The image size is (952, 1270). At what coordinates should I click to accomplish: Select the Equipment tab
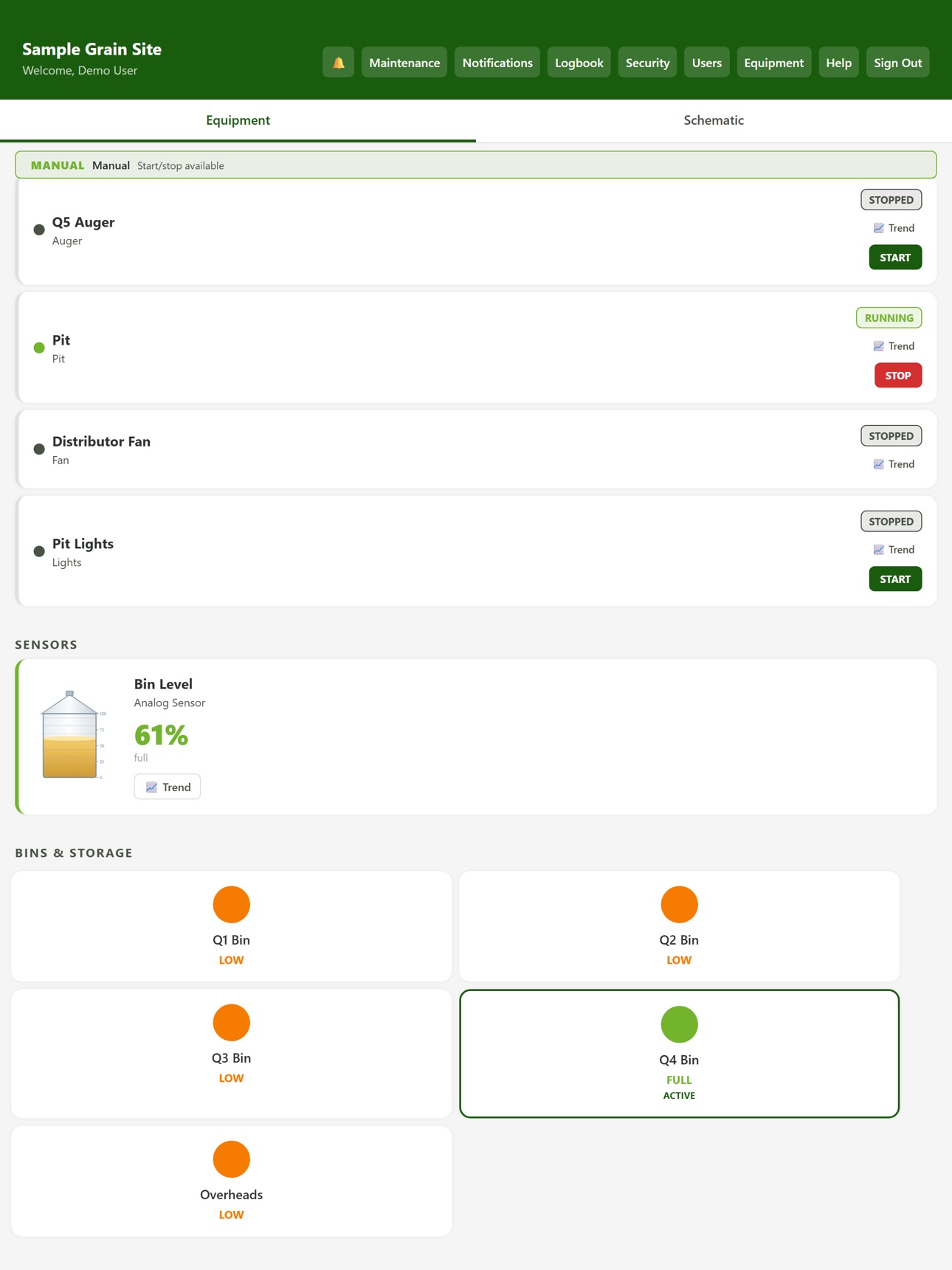pos(238,120)
